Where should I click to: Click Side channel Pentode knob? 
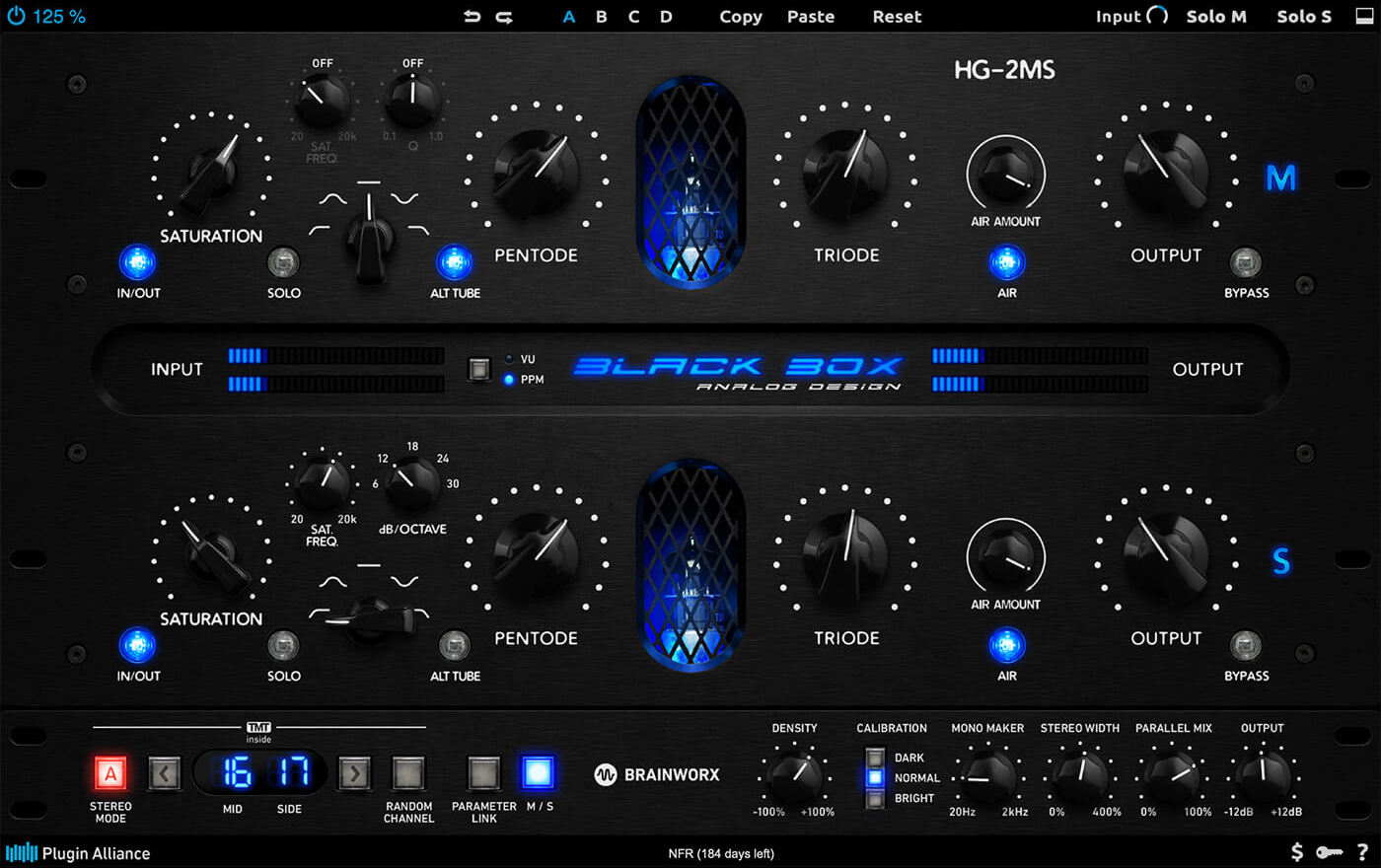[x=536, y=557]
